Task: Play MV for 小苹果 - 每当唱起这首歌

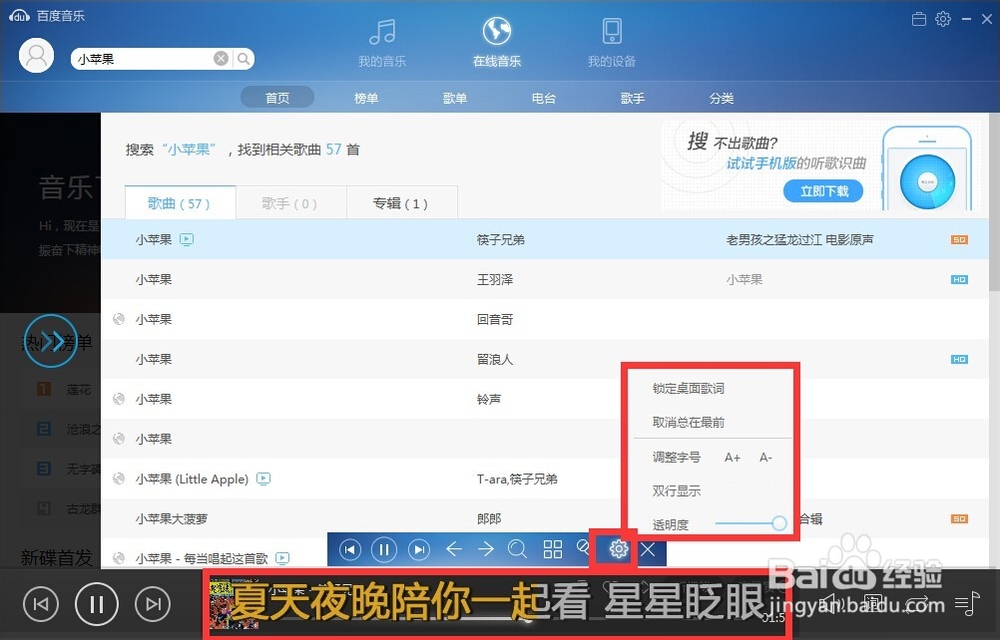Action: (x=282, y=558)
